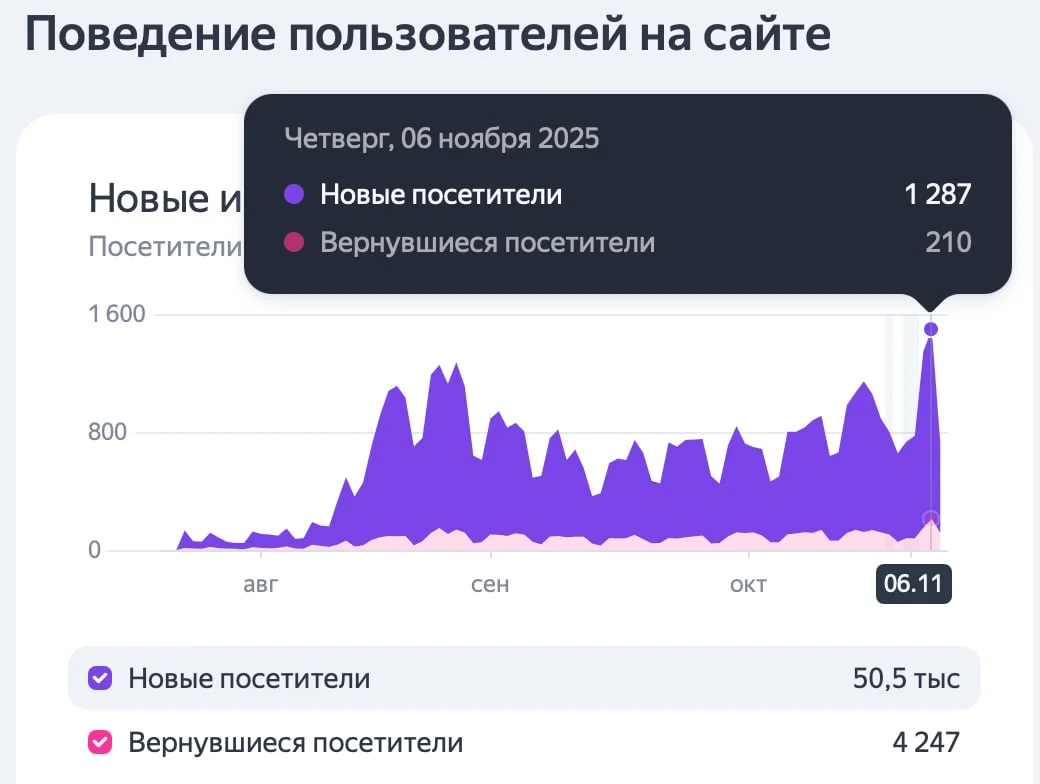This screenshot has width=1040, height=784.
Task: Click the purple dot in the tooltip
Action: tap(294, 194)
